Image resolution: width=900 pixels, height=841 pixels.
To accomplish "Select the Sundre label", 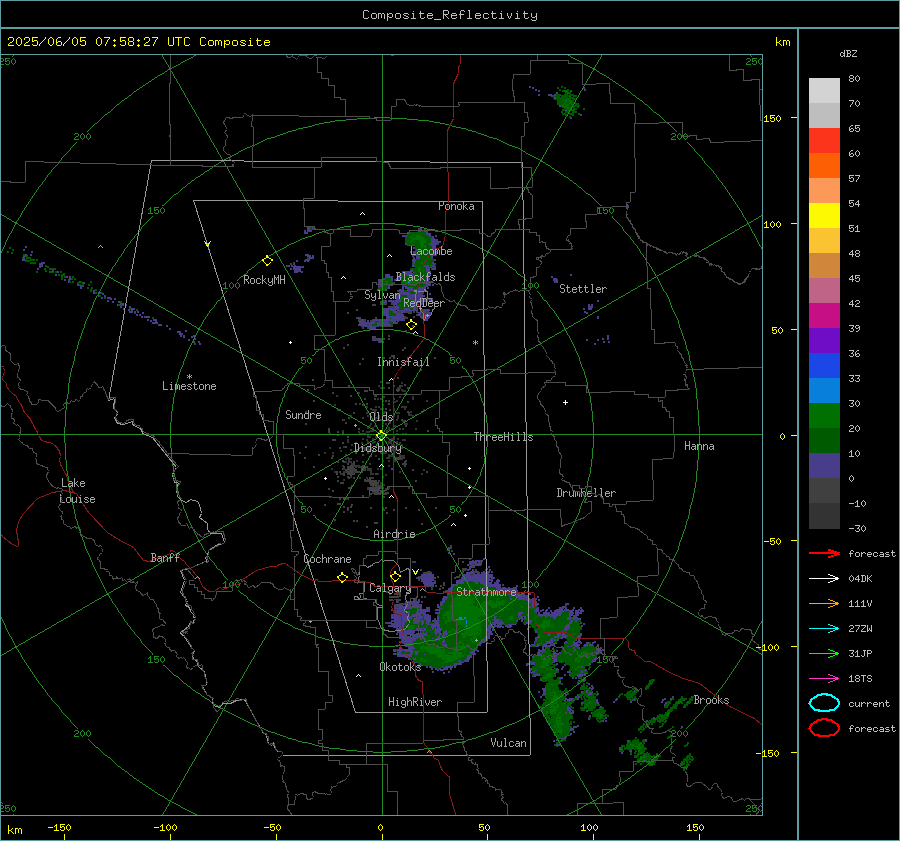I will [x=303, y=414].
